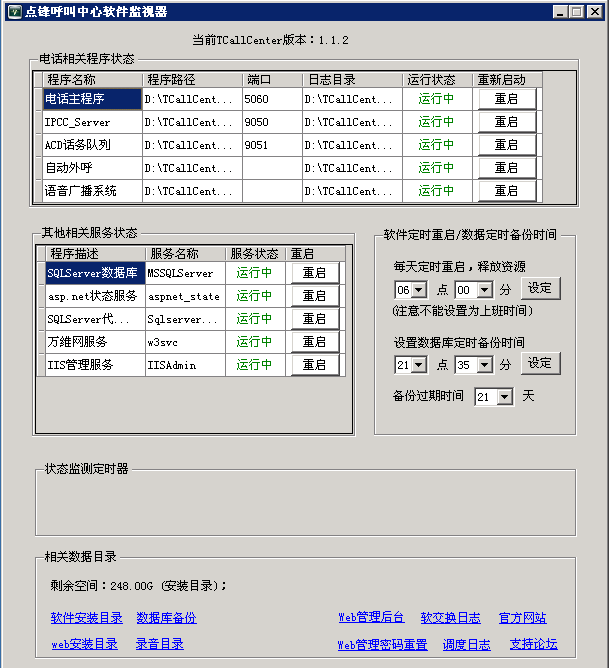Screen dimensions: 609x668
Task: Click the application icon in title bar
Action: tap(14, 12)
